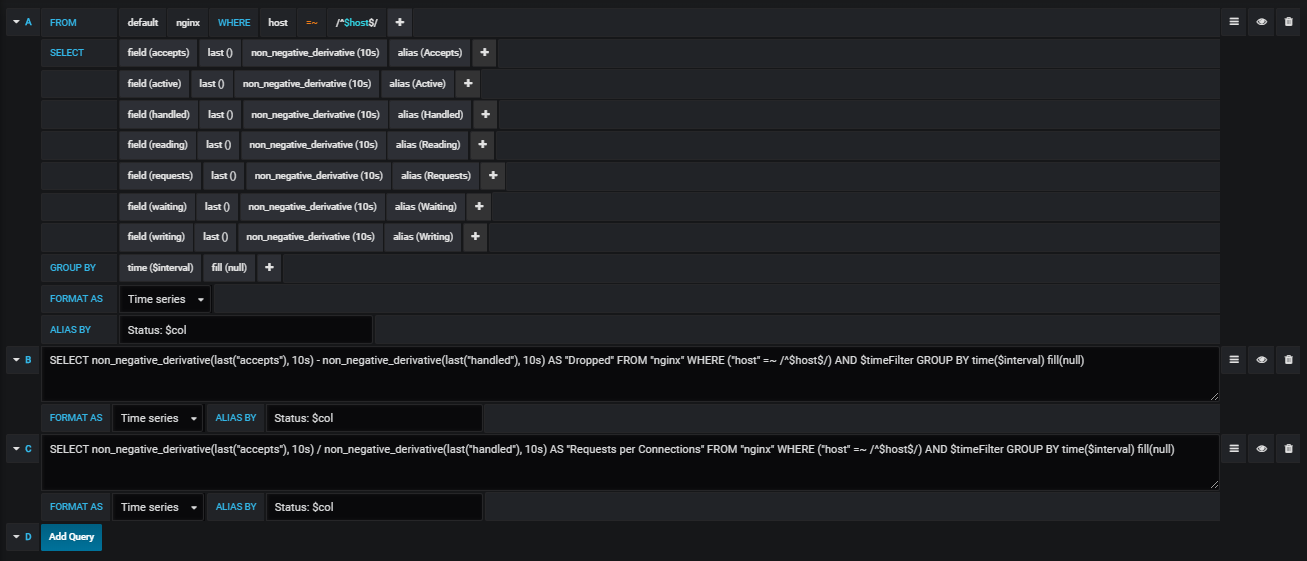Click the alias (Writing) segment
Screen dimensions: 1307x561
pos(423,238)
